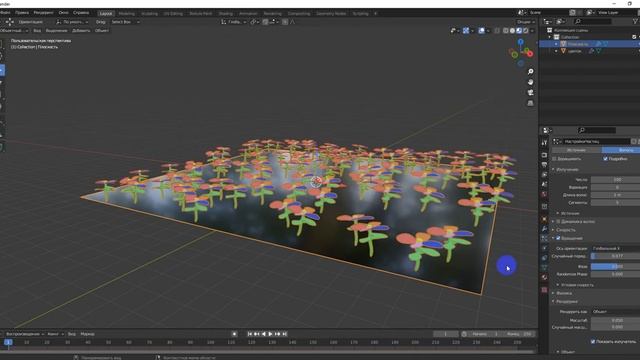Open the Object Data properties tab
Image resolution: width=640 pixels, height=360 pixels.
(544, 268)
